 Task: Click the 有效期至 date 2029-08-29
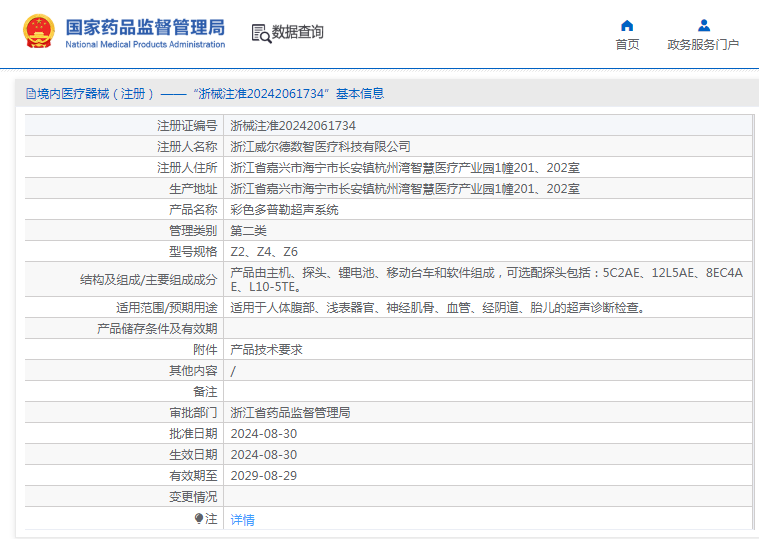[x=263, y=476]
